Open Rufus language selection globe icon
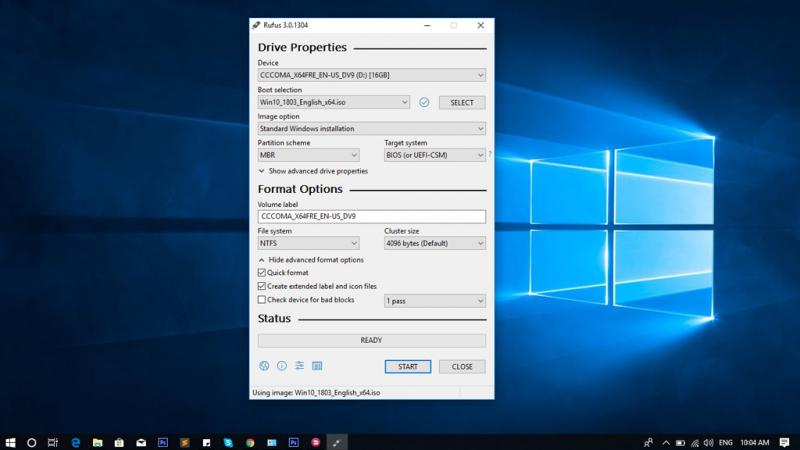This screenshot has height=450, width=800. (x=264, y=366)
